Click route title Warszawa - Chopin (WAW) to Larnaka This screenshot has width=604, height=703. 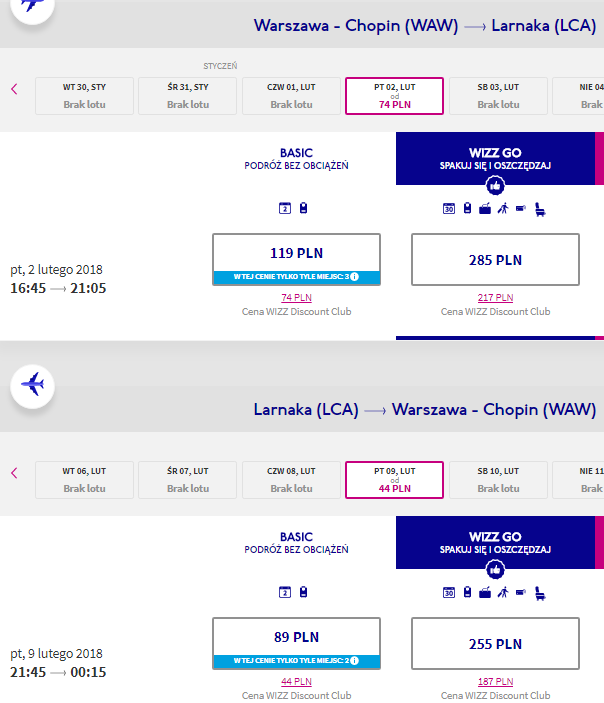click(425, 26)
